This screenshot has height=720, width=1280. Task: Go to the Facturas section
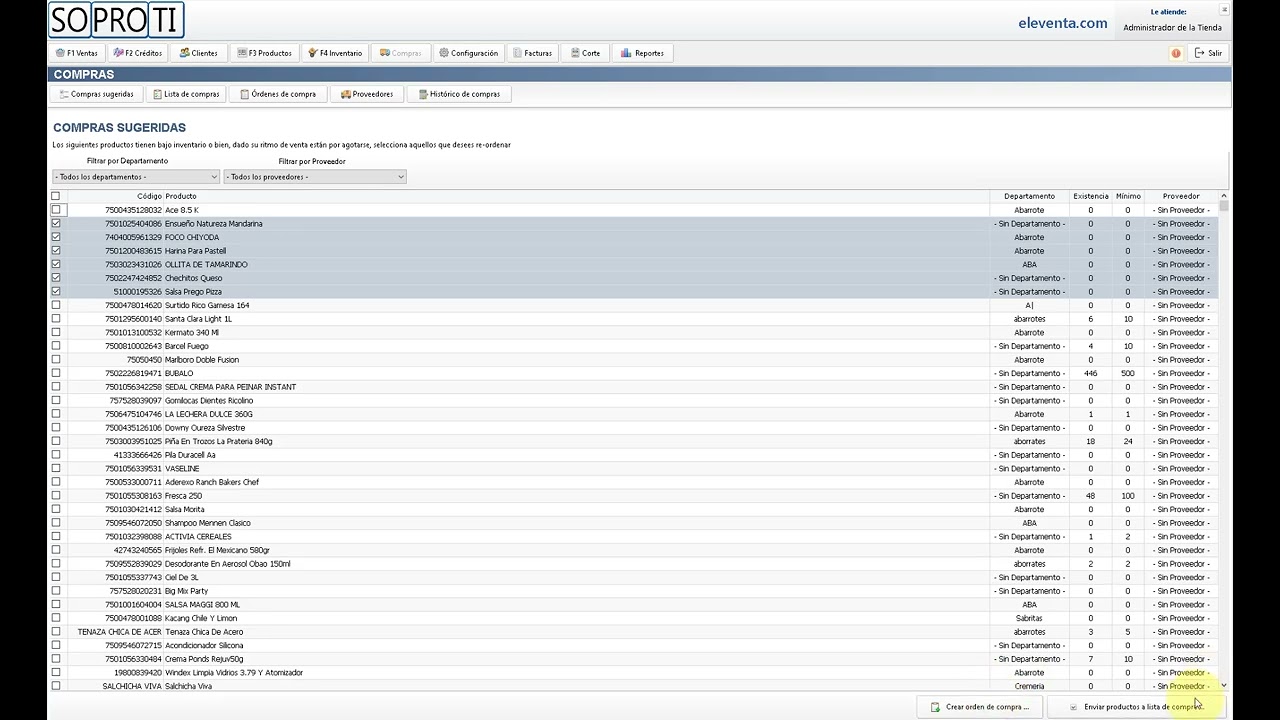click(x=532, y=53)
